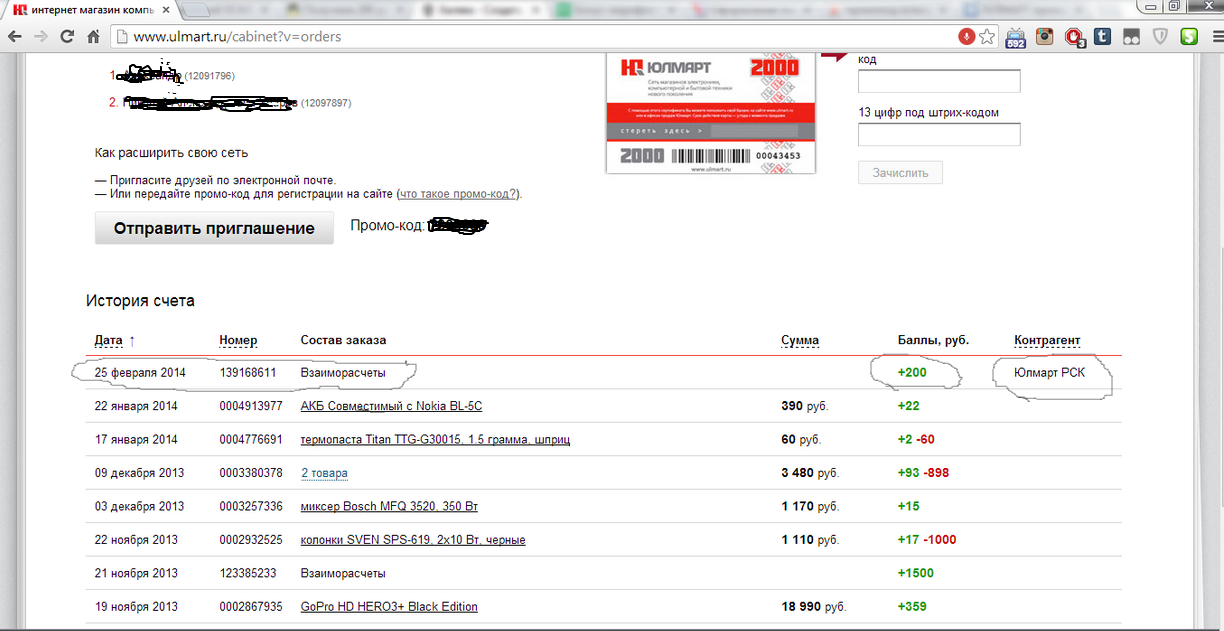Screen dimensions: 1224x631
Task: Sort the history by Дата column
Action: pos(108,340)
